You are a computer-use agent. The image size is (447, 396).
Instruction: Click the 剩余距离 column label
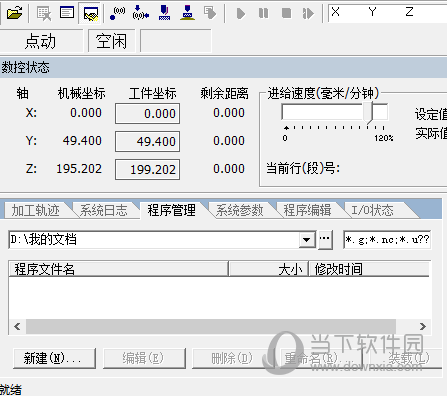224,93
